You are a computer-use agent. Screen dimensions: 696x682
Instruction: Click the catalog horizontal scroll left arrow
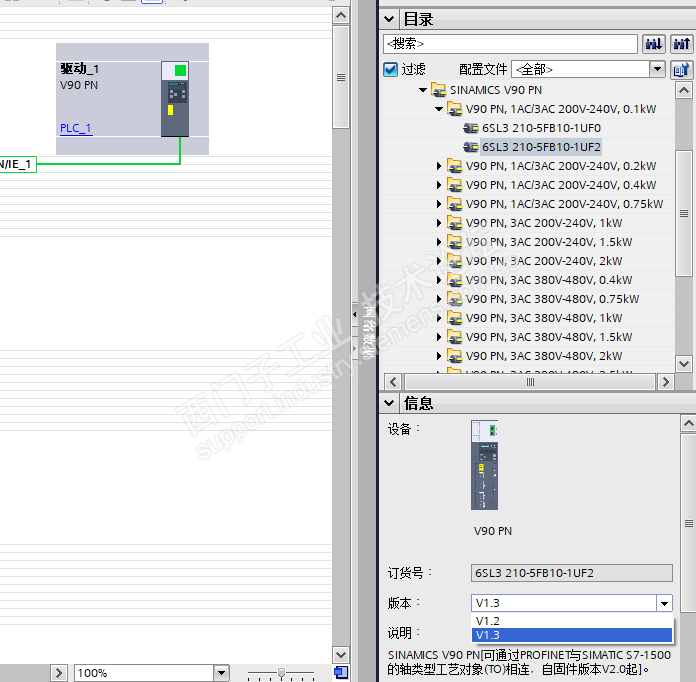tap(393, 382)
